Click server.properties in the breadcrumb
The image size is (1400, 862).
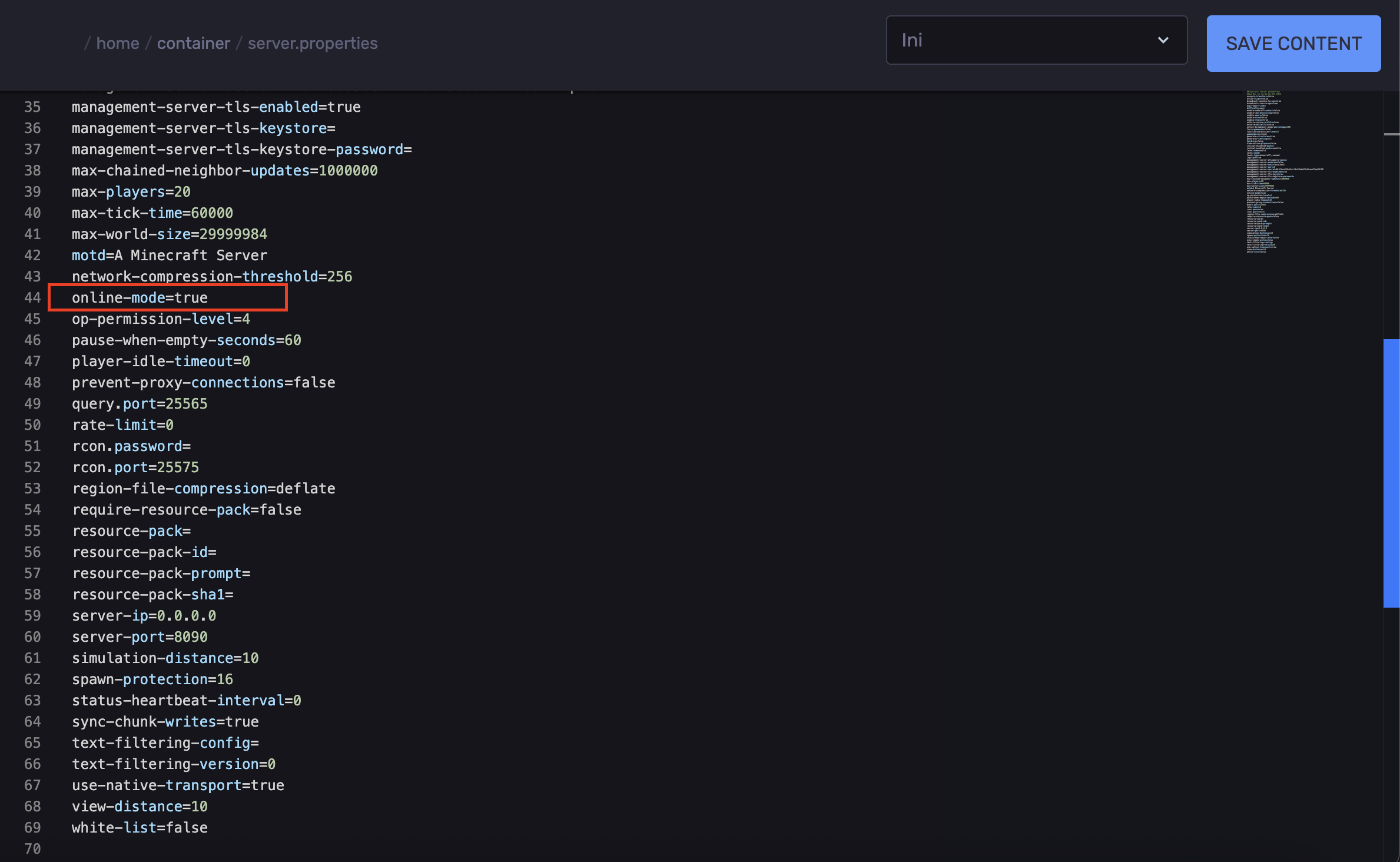coord(312,44)
